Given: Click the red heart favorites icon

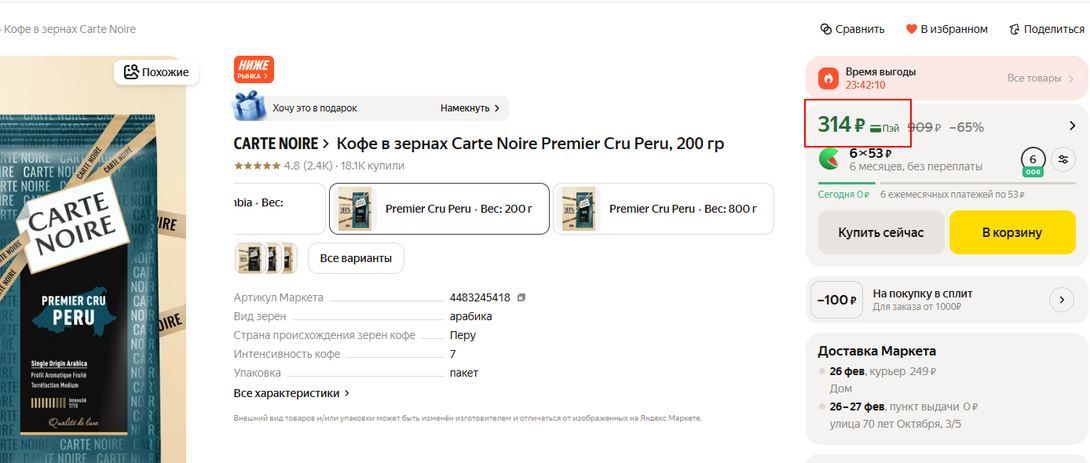Looking at the screenshot, I should click(x=911, y=29).
